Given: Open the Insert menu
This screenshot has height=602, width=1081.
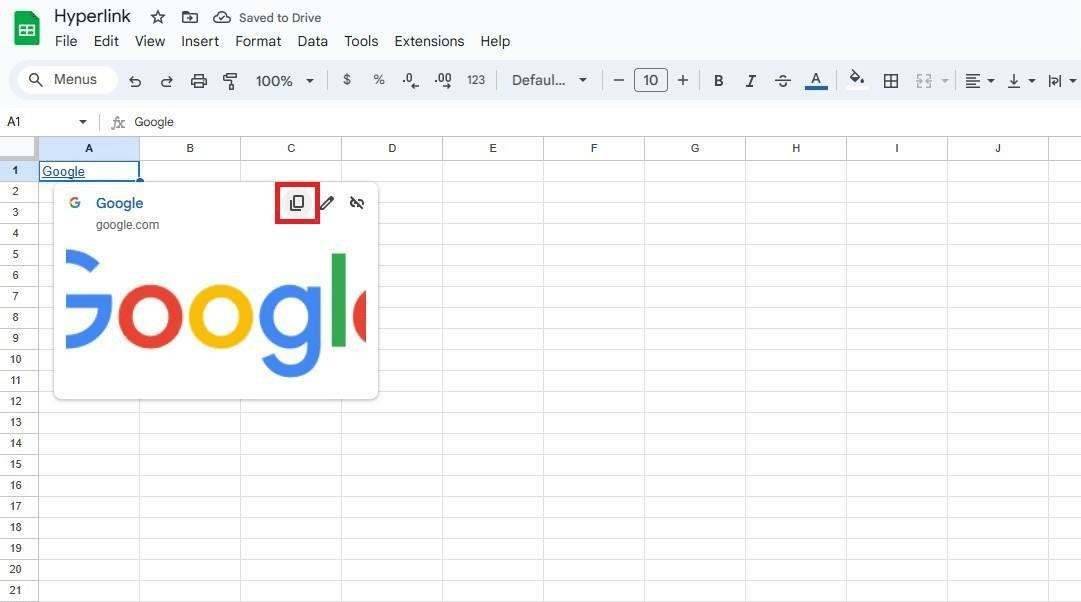Looking at the screenshot, I should [200, 41].
